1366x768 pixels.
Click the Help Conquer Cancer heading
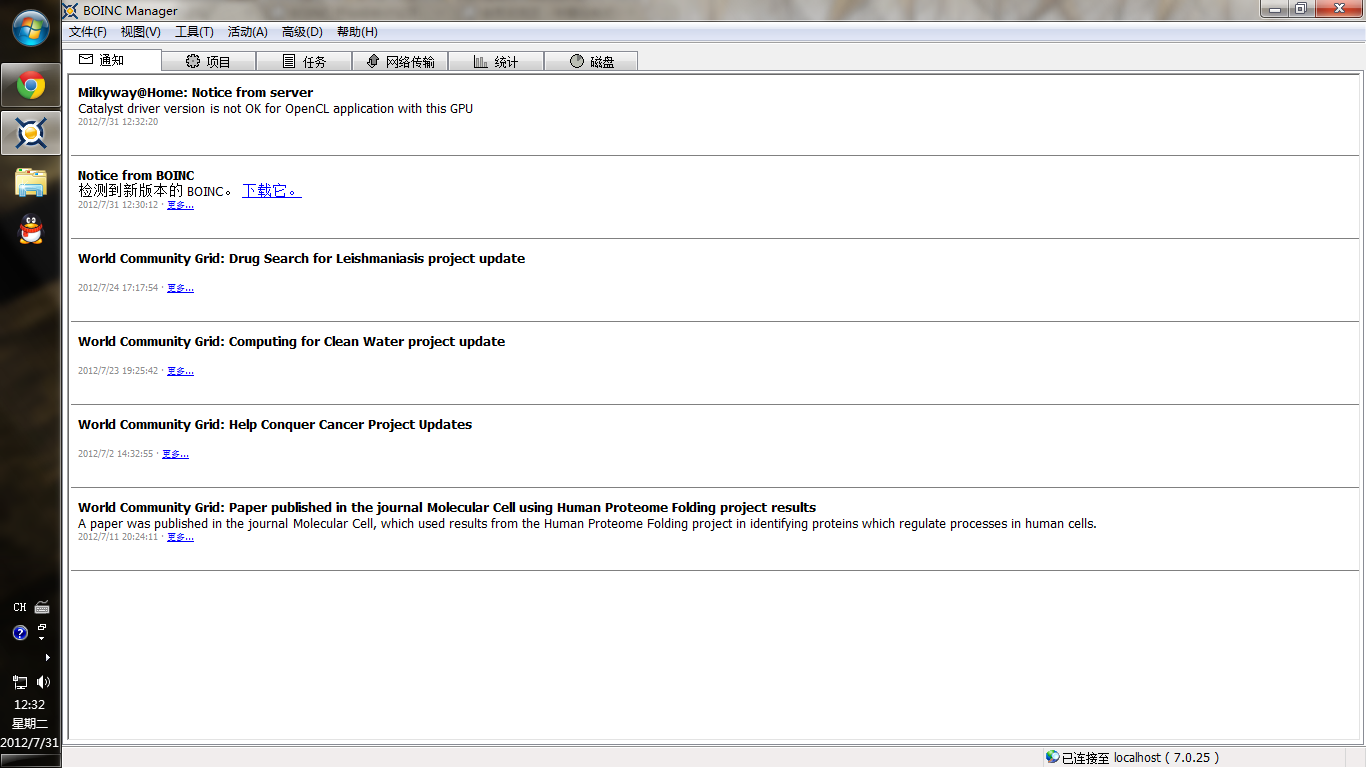coord(275,424)
